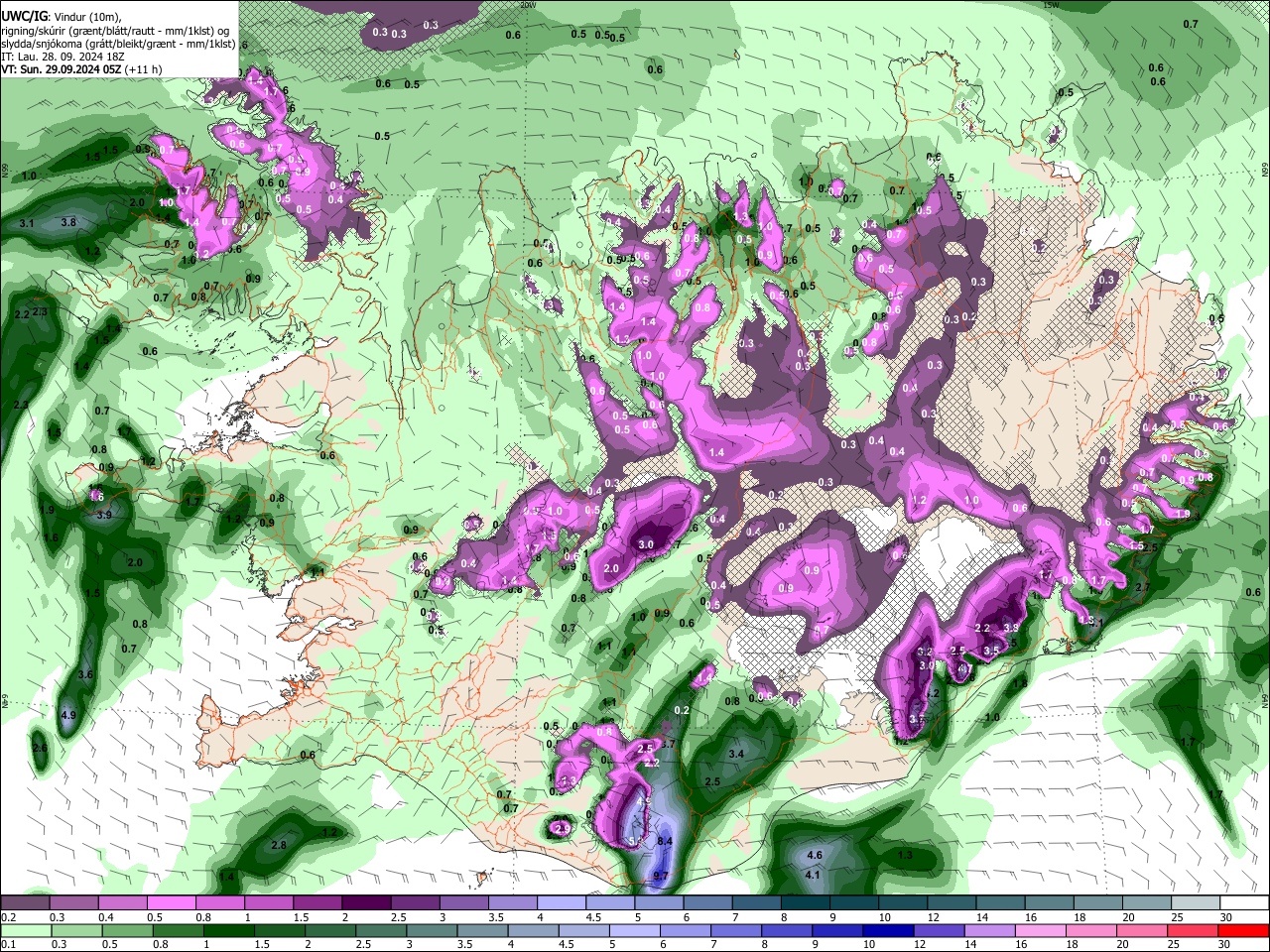
Task: Click the "IT: Lau. 28. 09. 2024 18Z" line
Action: pos(61,57)
